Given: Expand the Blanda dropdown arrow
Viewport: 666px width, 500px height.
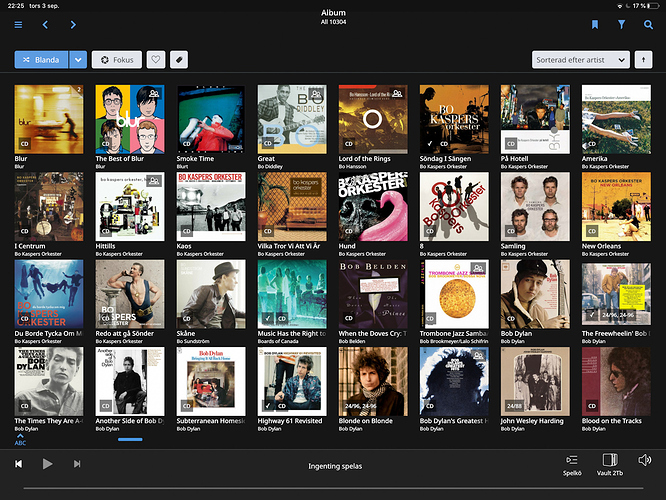Looking at the screenshot, I should (x=78, y=60).
